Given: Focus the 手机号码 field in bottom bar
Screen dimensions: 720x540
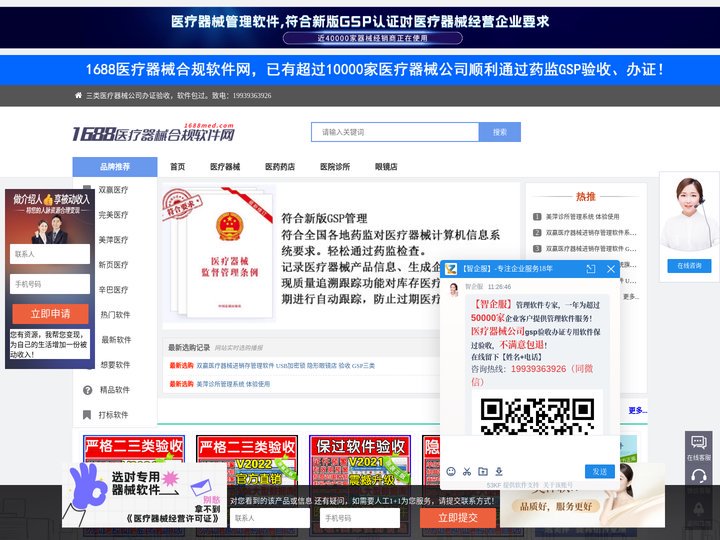Looking at the screenshot, I should click(x=360, y=518).
